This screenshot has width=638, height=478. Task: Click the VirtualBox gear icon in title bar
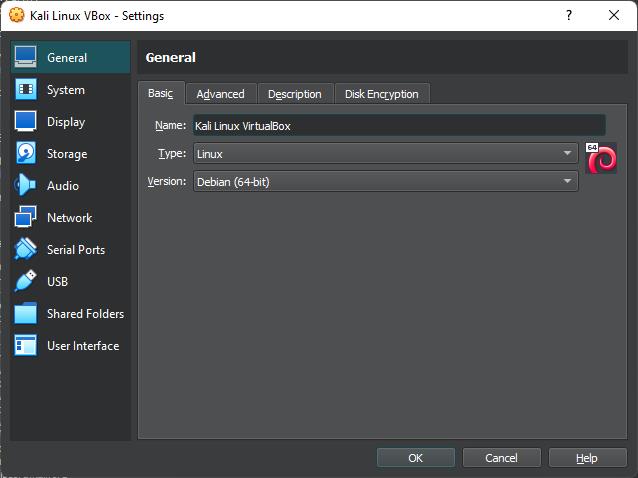point(16,15)
